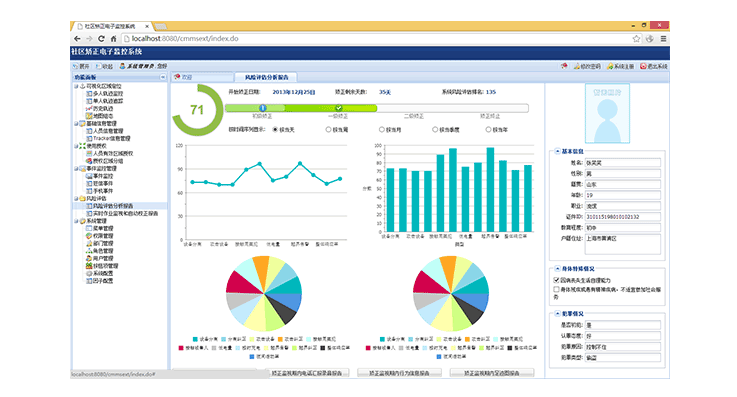Open Tracker信息管理 item icon
737x397 pixels.
click(x=89, y=139)
